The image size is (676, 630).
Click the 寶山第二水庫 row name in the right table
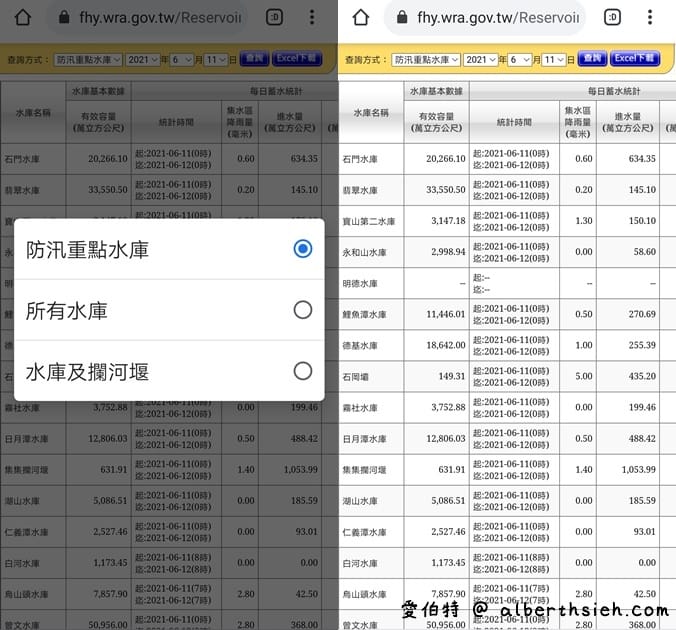pyautogui.click(x=369, y=221)
